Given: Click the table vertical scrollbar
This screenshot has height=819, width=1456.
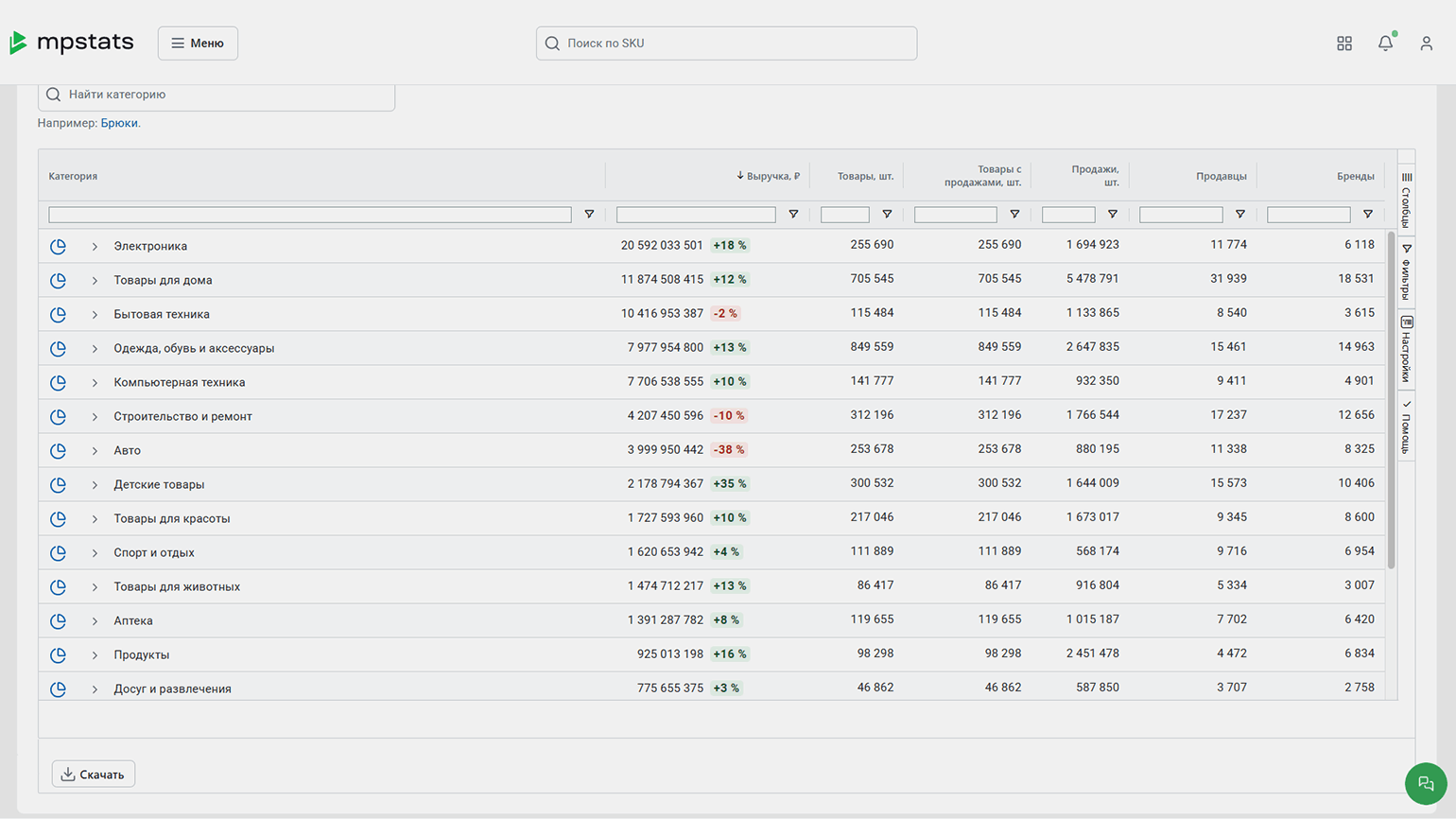Looking at the screenshot, I should 1391,399.
